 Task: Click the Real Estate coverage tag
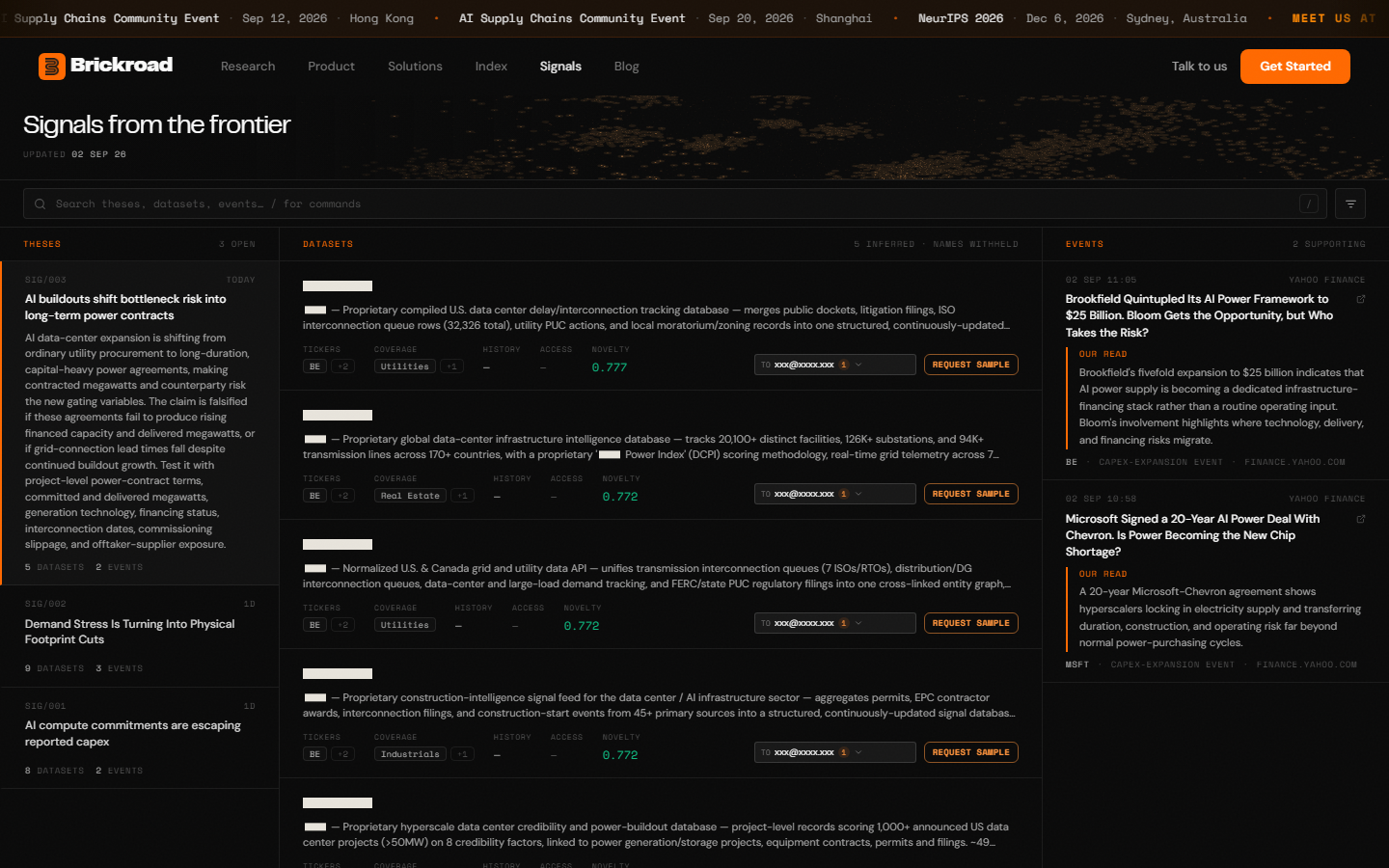pos(410,496)
